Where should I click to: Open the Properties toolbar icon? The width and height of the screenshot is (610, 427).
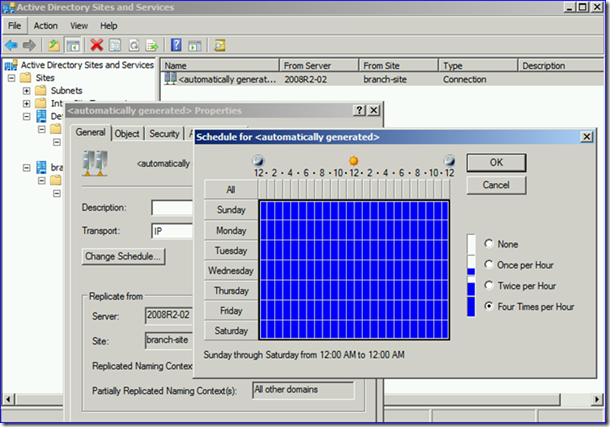pyautogui.click(x=115, y=46)
